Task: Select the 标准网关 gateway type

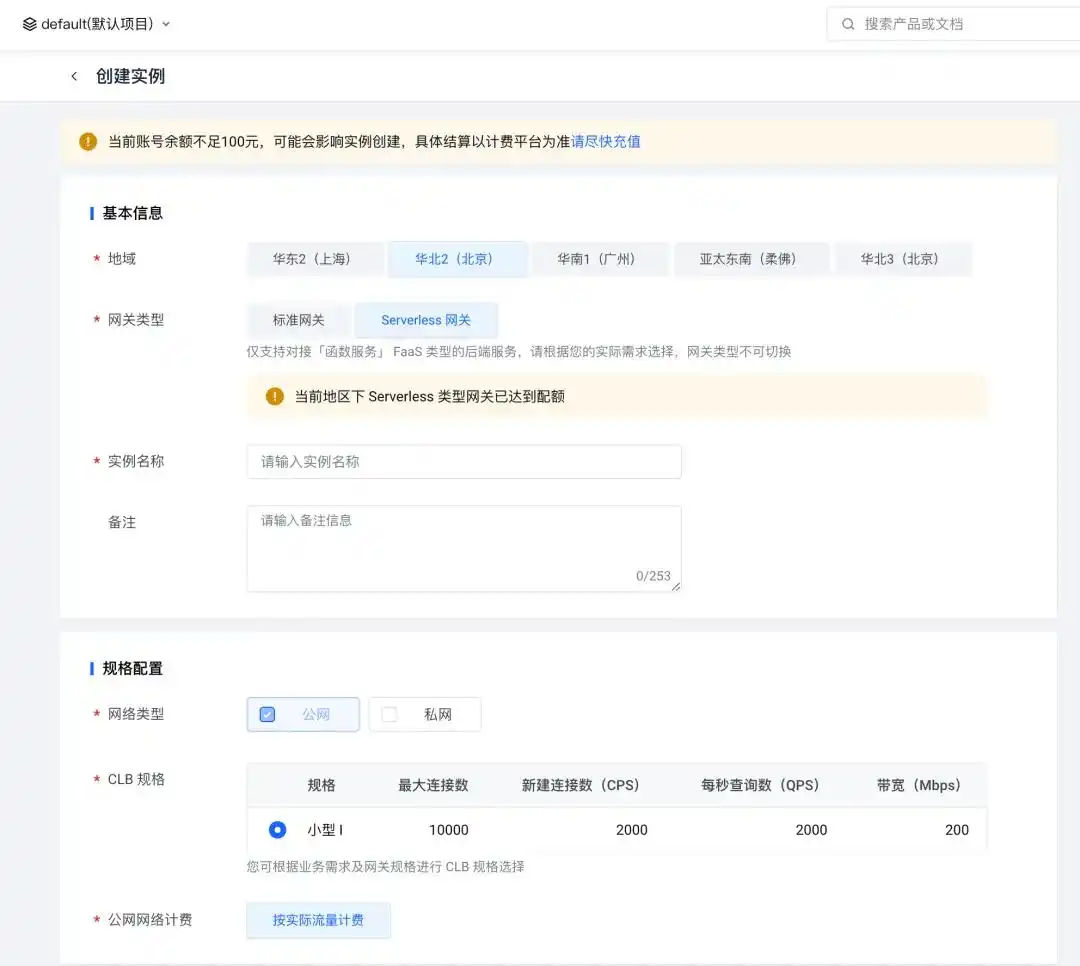Action: (298, 319)
